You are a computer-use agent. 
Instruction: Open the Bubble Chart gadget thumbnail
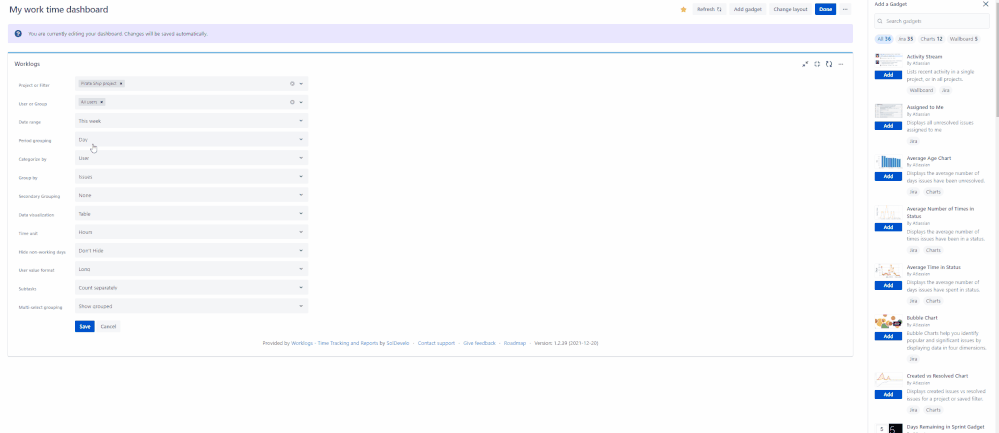(888, 322)
